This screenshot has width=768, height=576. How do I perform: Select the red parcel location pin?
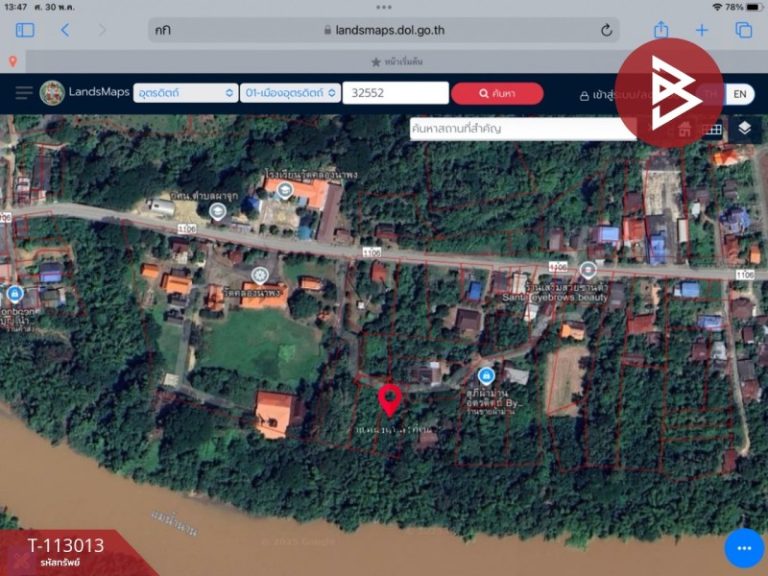click(390, 400)
